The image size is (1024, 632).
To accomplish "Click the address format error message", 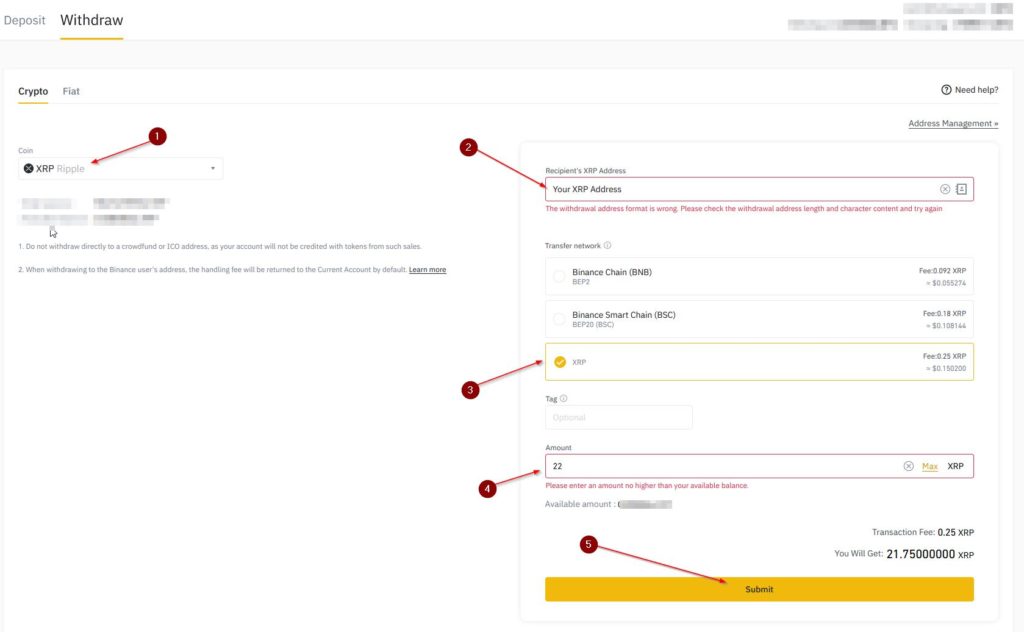I will click(744, 209).
